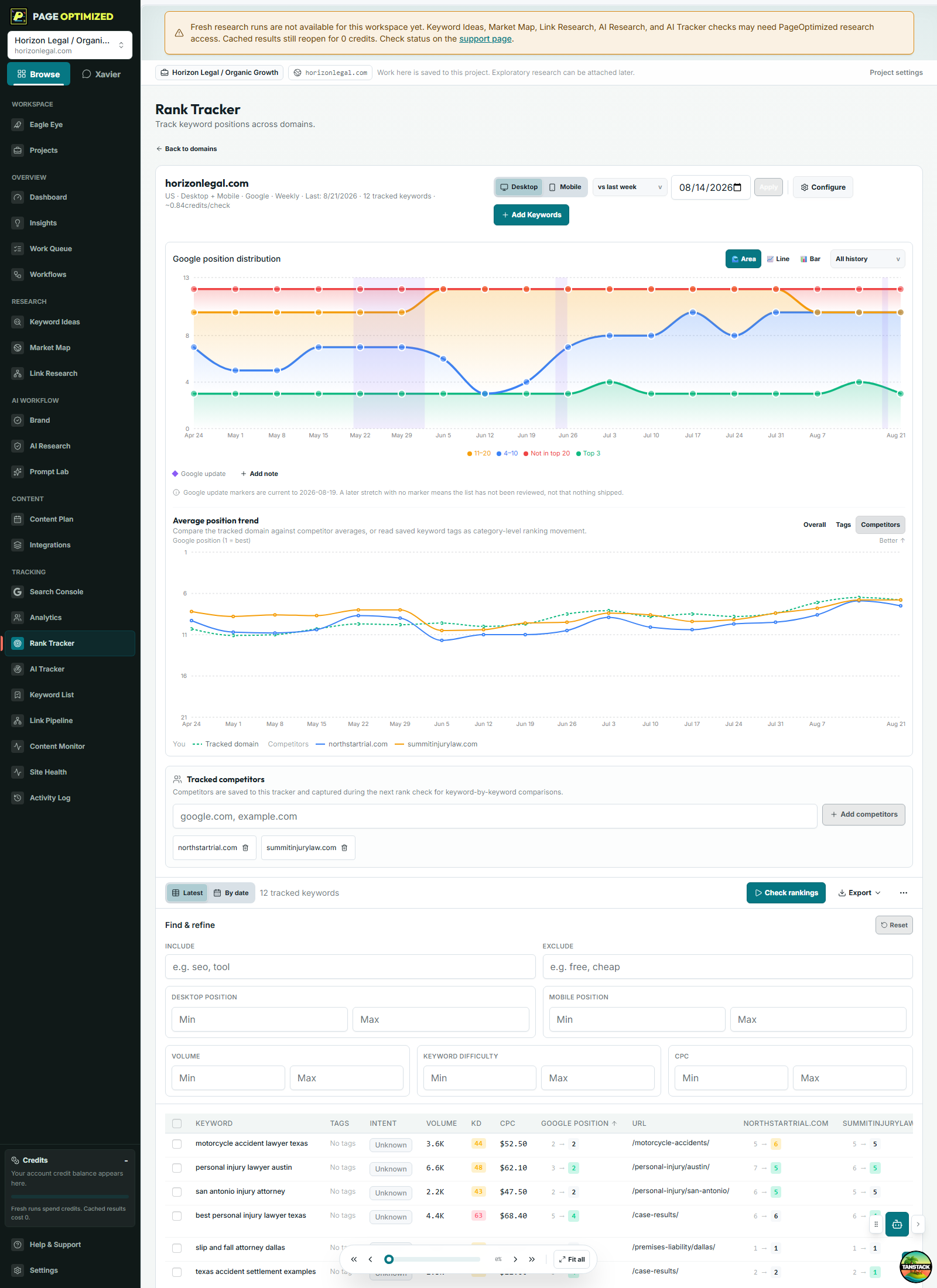Open the 'vs last week' comparison dropdown
The width and height of the screenshot is (937, 1288).
(630, 187)
